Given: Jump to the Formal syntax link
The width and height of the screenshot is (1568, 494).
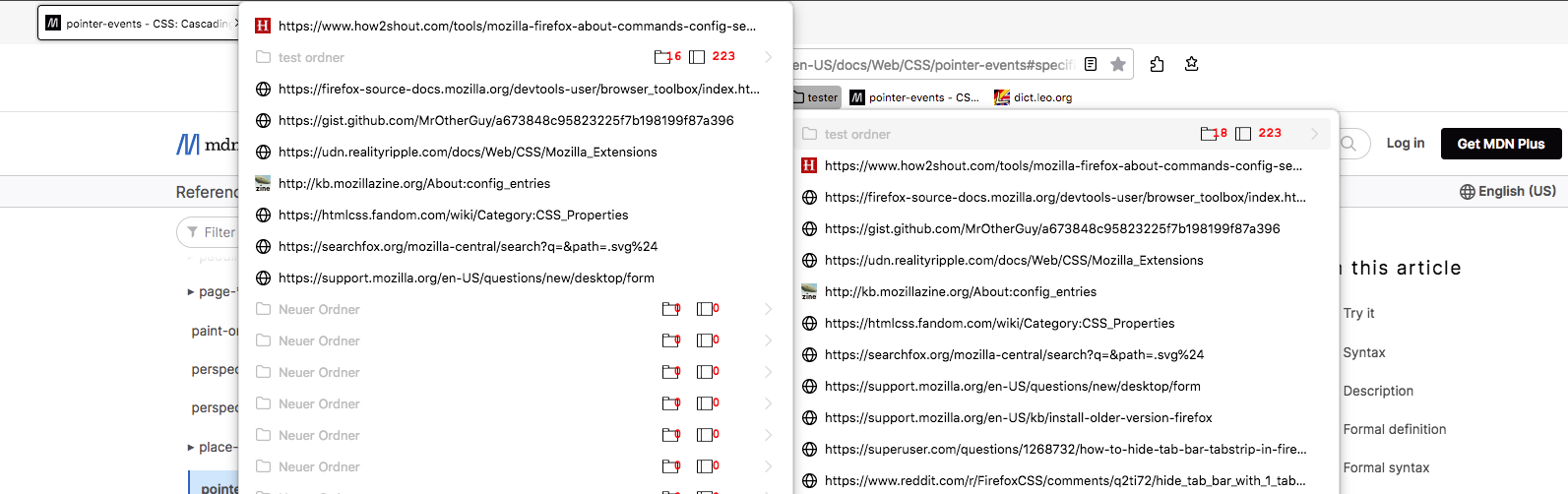Looking at the screenshot, I should click(x=1386, y=467).
